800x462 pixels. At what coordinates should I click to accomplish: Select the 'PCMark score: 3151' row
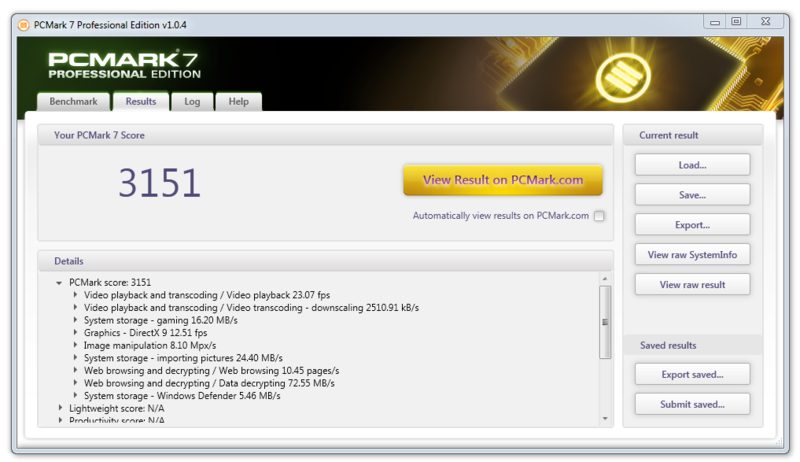(x=110, y=283)
